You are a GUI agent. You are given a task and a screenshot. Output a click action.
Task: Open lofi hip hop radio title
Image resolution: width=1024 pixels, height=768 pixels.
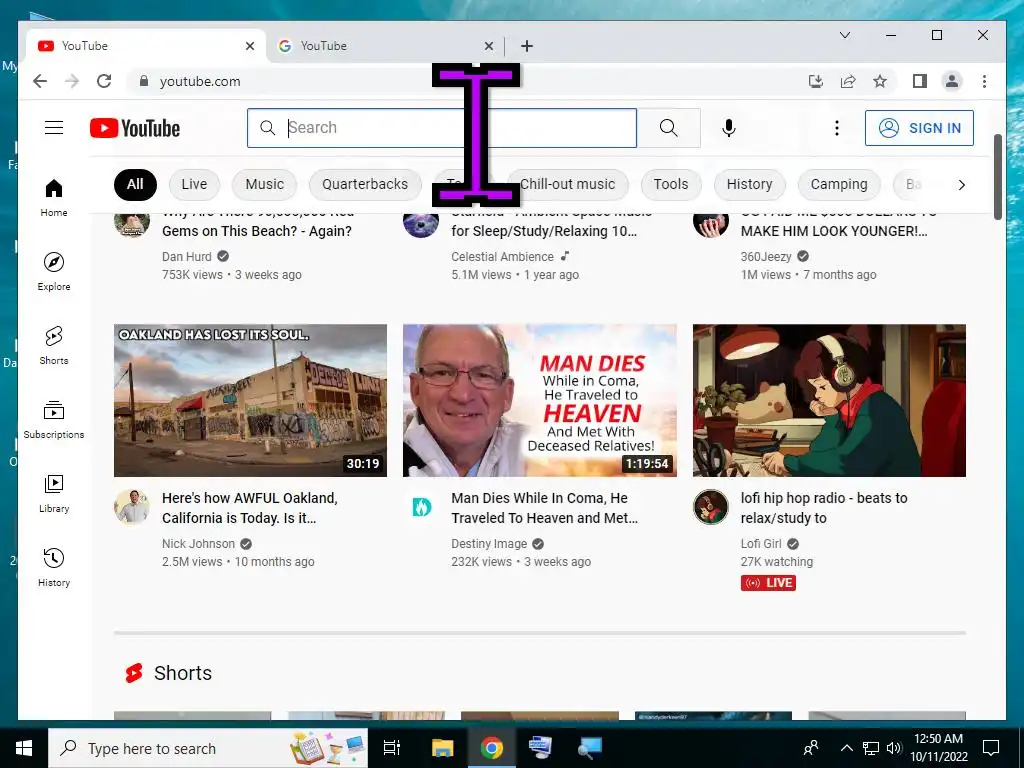tap(824, 508)
